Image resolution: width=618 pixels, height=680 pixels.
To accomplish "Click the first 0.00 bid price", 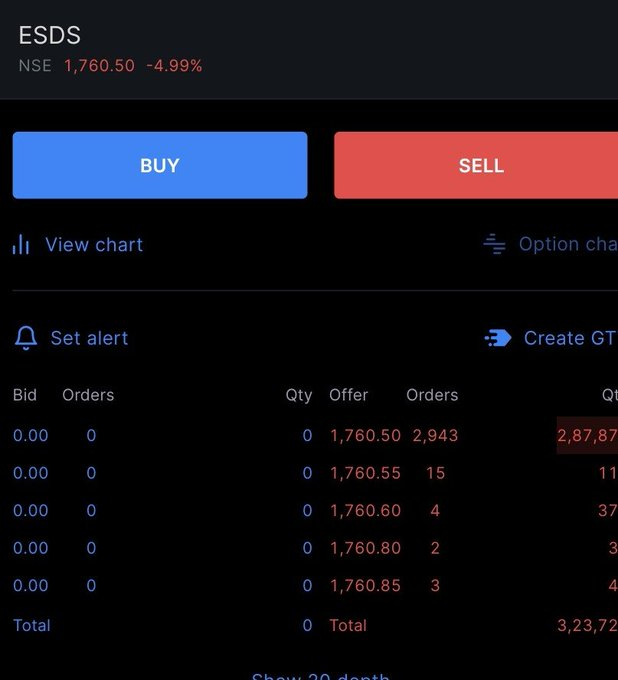I will [30, 435].
